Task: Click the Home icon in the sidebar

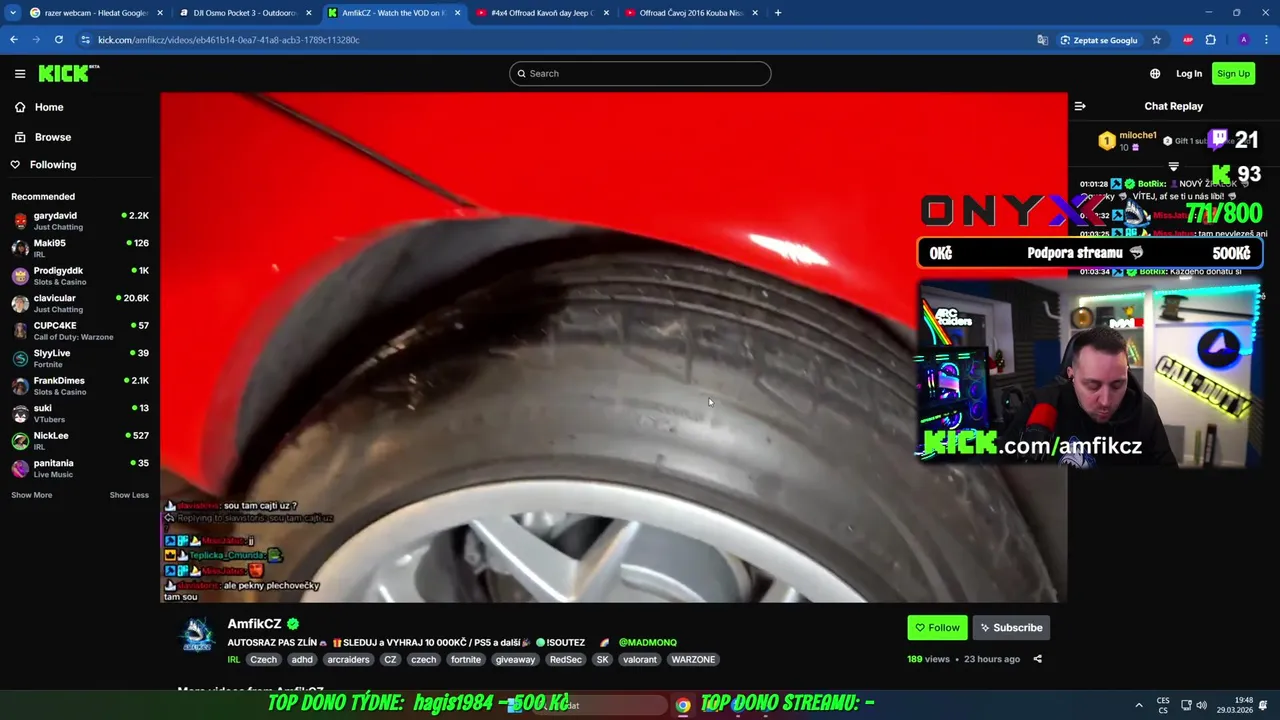Action: (x=20, y=107)
